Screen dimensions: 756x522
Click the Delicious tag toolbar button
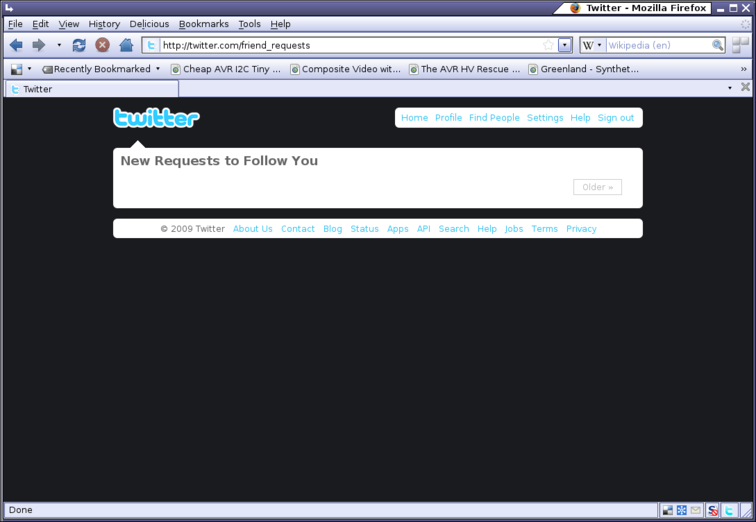[x=47, y=70]
